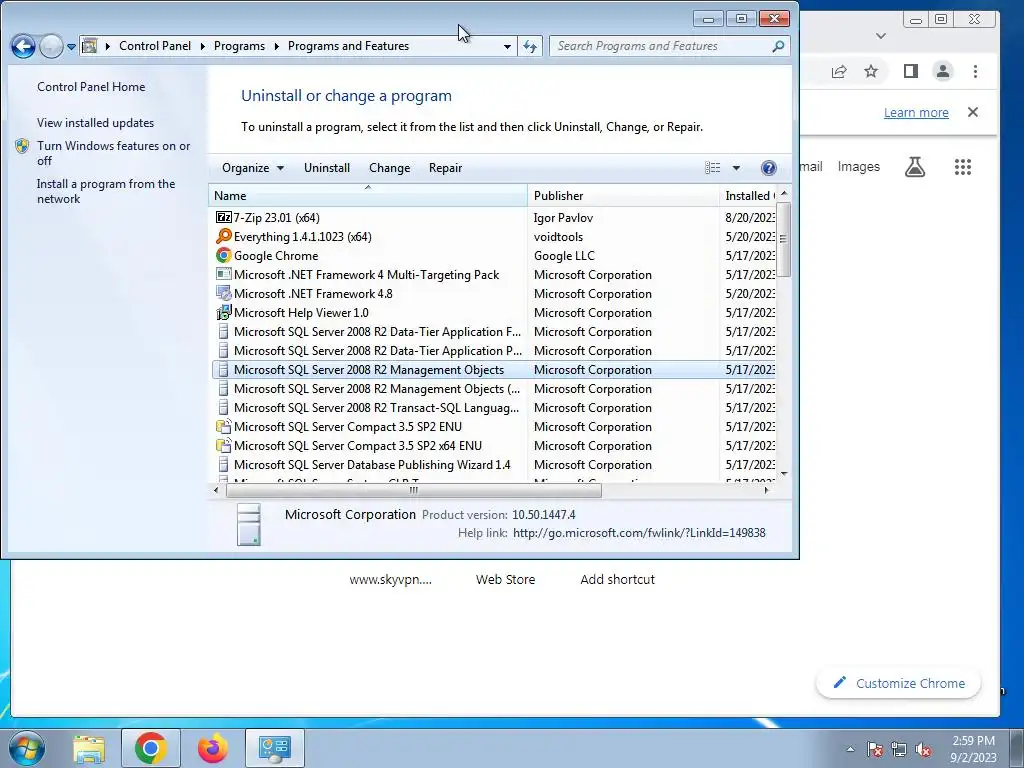
Task: Click the Change toolbar command
Action: [x=389, y=168]
